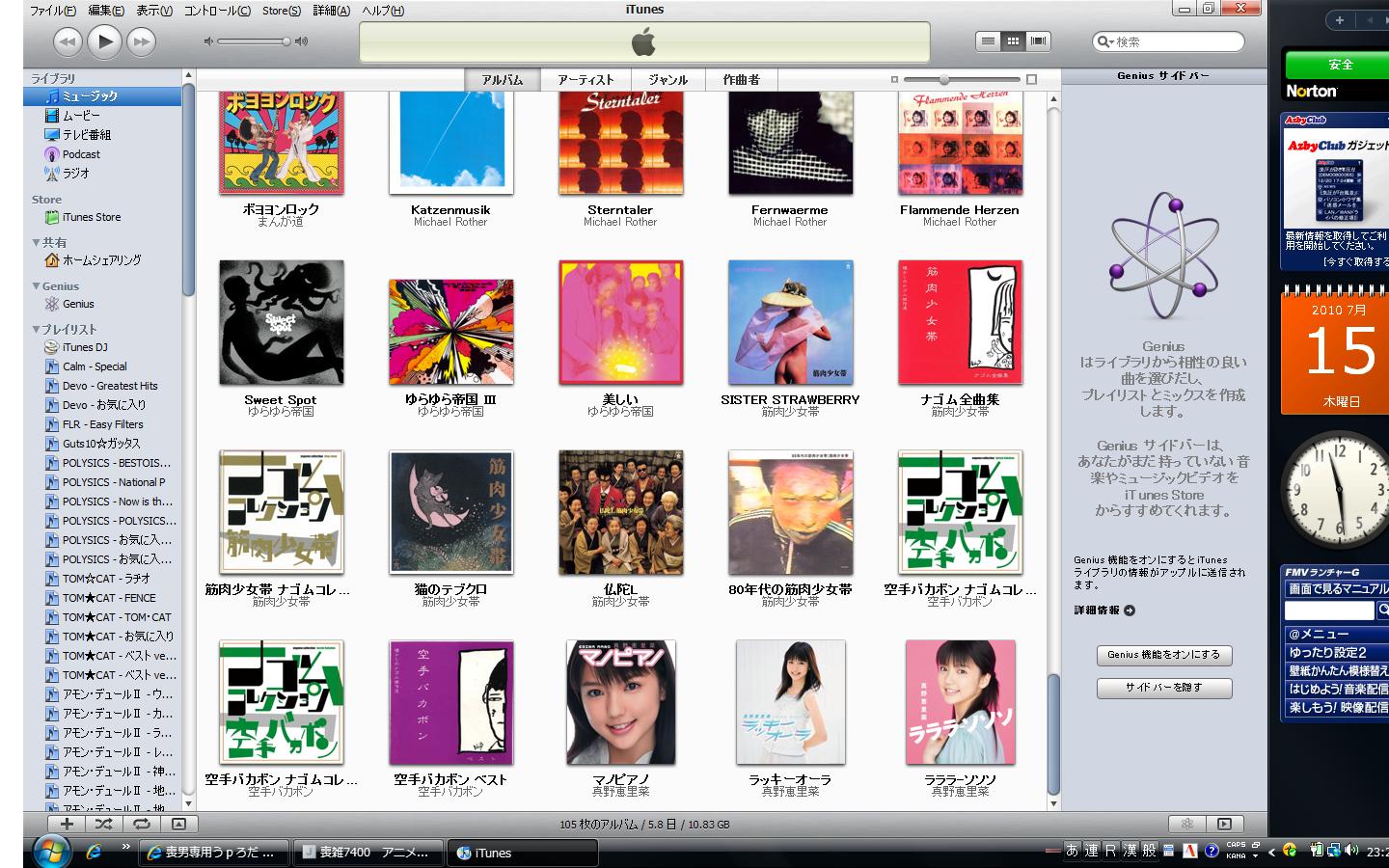Collapse the プレイリスト section
Image resolution: width=1389 pixels, height=868 pixels.
coord(37,329)
